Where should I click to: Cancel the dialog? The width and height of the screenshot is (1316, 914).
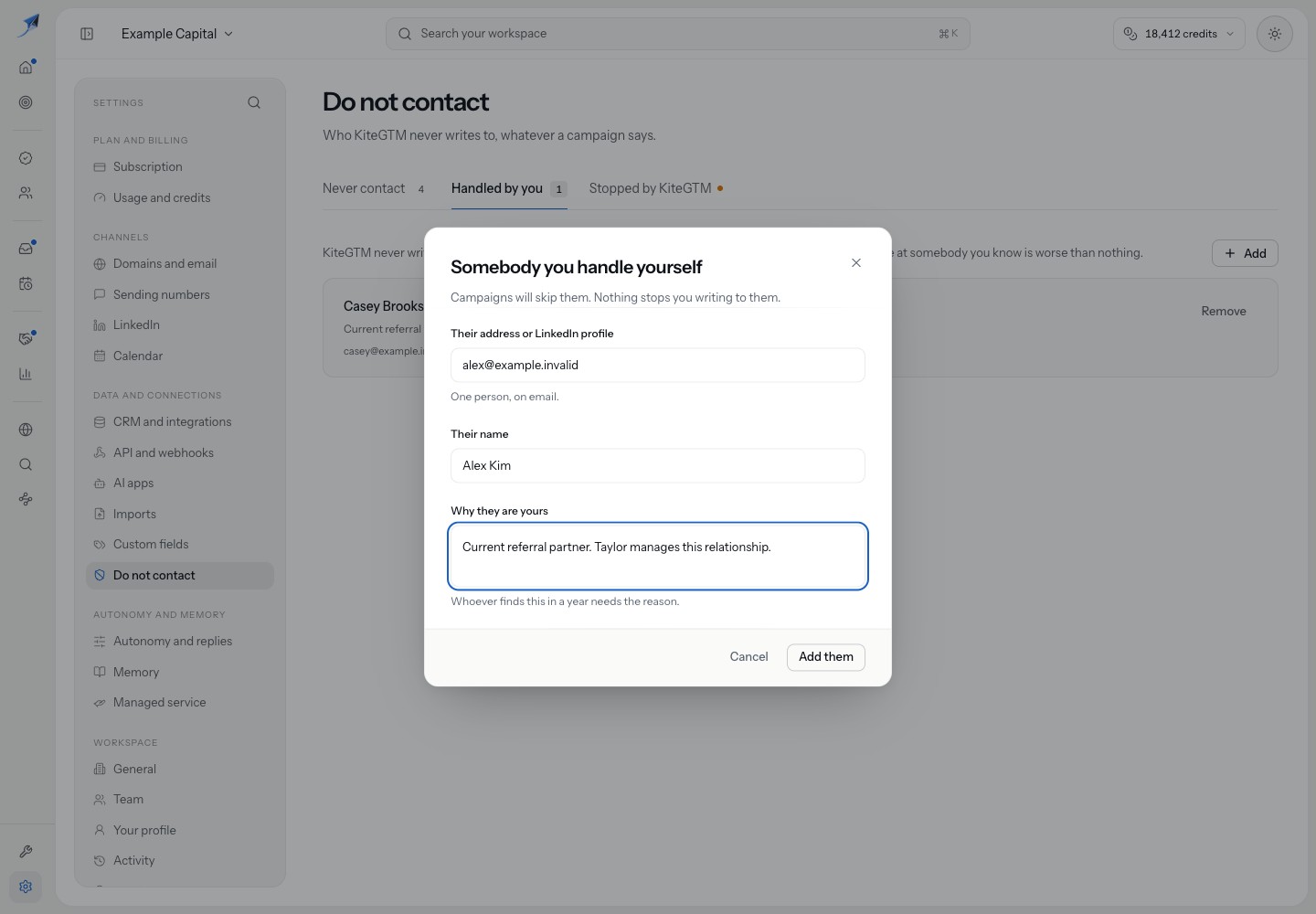[x=748, y=657]
